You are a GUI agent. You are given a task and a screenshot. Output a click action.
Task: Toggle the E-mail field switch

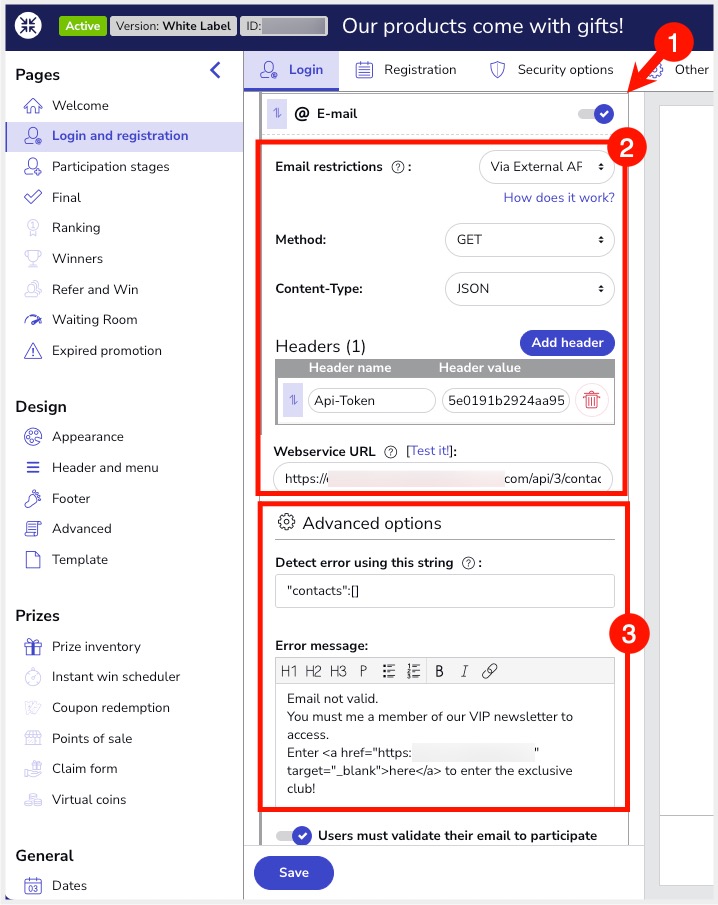click(x=596, y=114)
